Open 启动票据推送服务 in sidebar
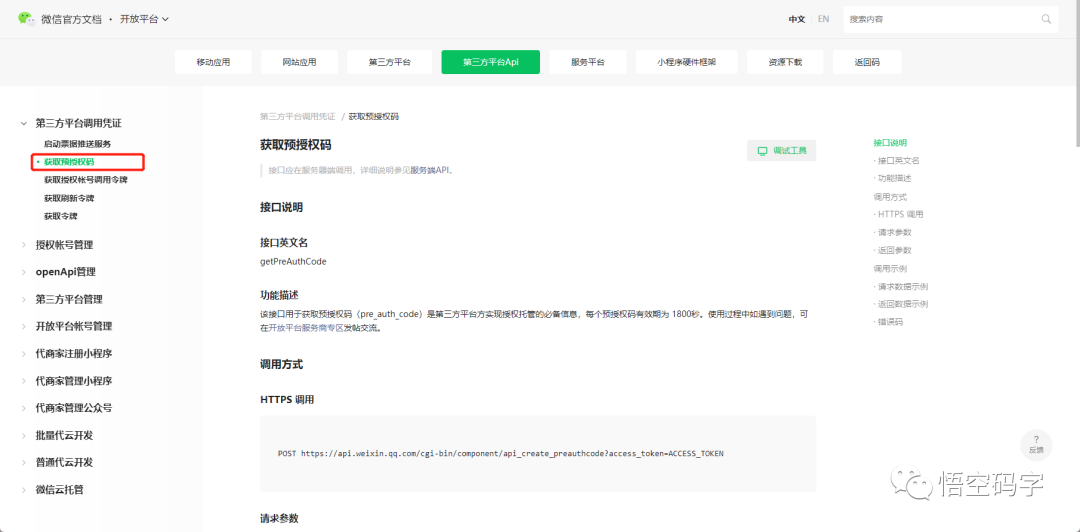The height and width of the screenshot is (532, 1080). [x=77, y=144]
